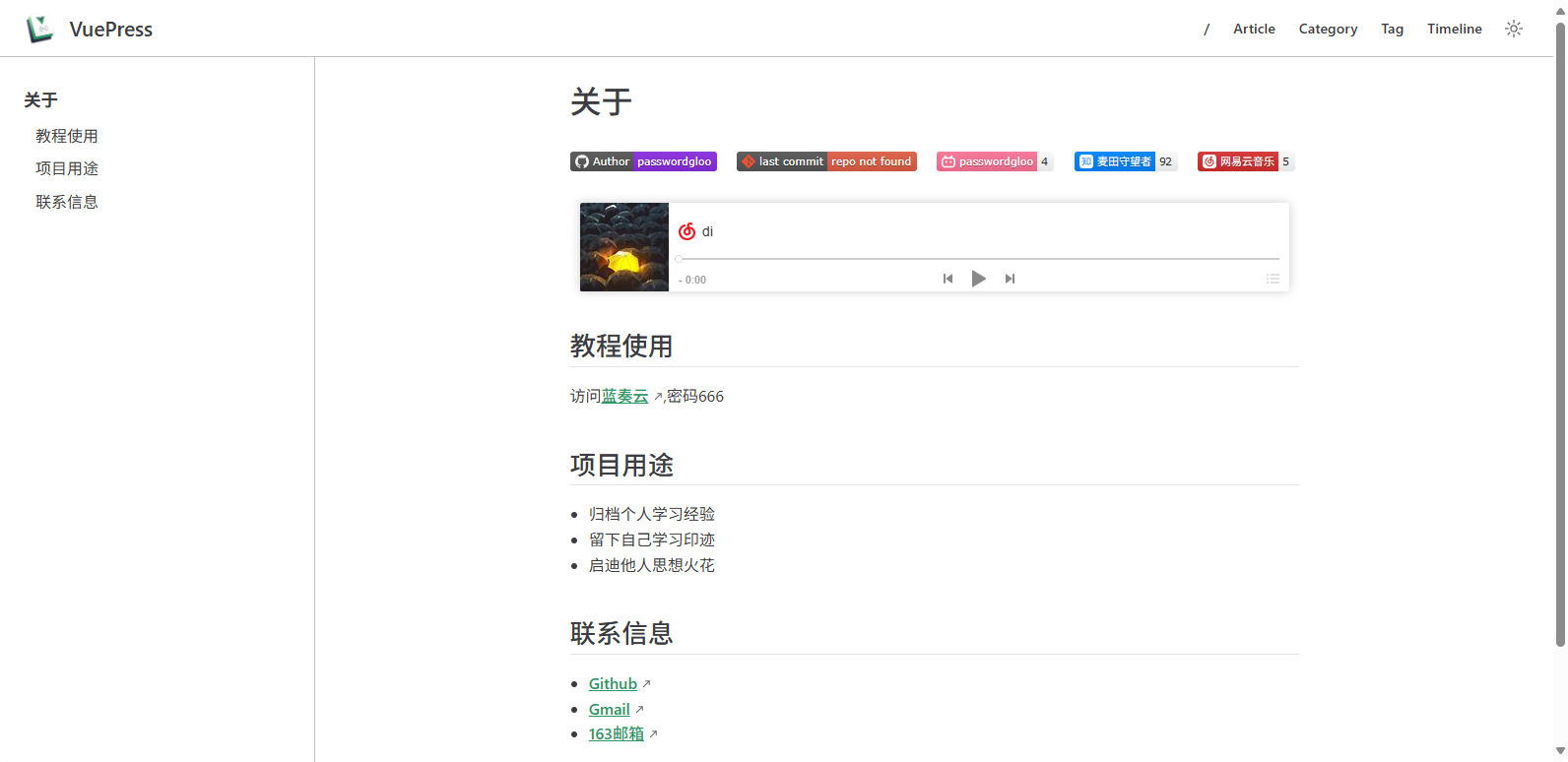Click the NetEase music icon beside di
Viewport: 1568px width, 762px height.
687,231
